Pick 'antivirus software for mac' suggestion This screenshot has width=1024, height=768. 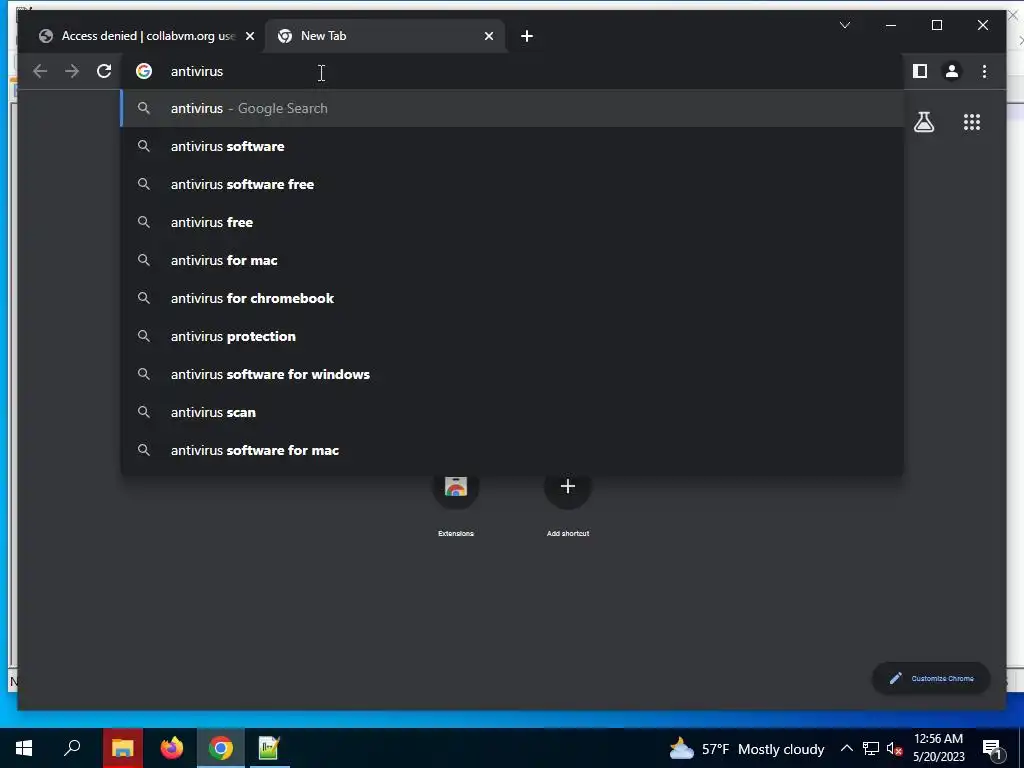[x=513, y=450]
